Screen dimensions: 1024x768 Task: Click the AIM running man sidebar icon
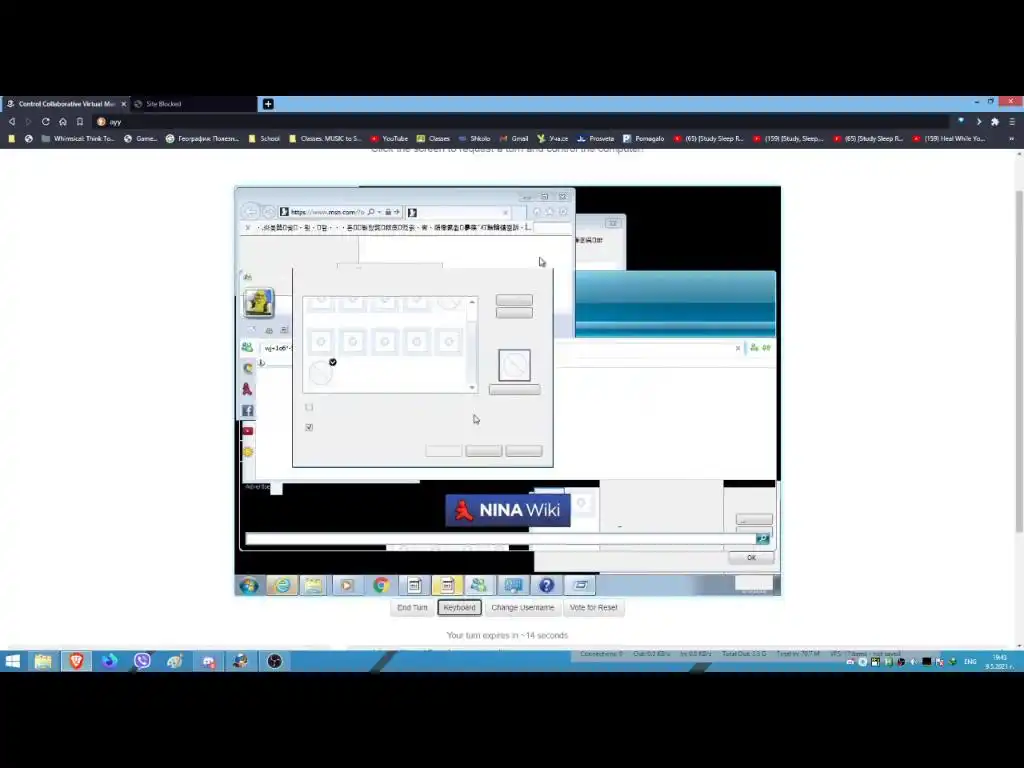click(247, 389)
